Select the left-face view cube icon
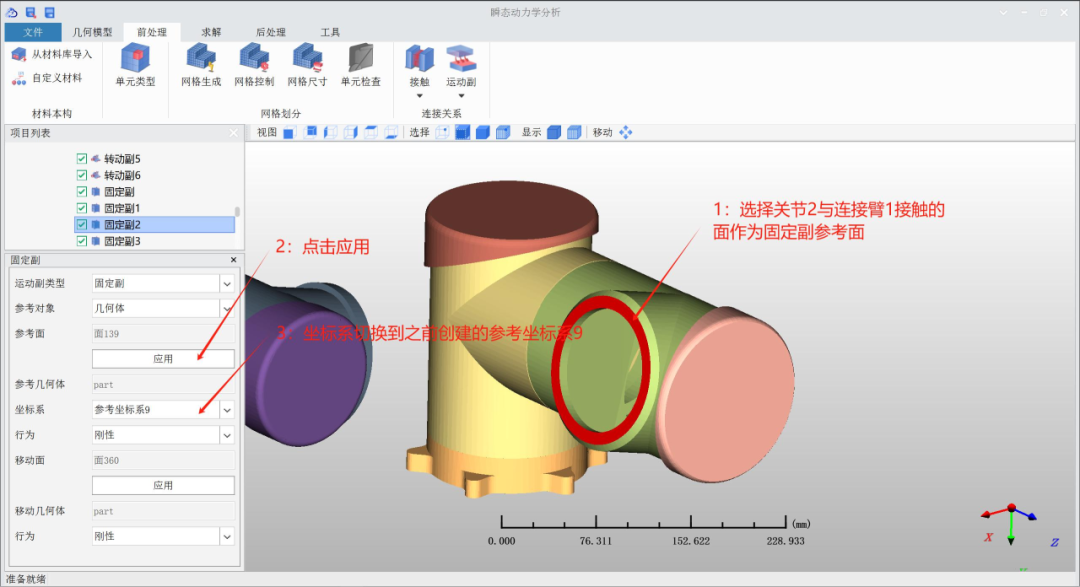Viewport: 1080px width, 587px height. (x=331, y=132)
